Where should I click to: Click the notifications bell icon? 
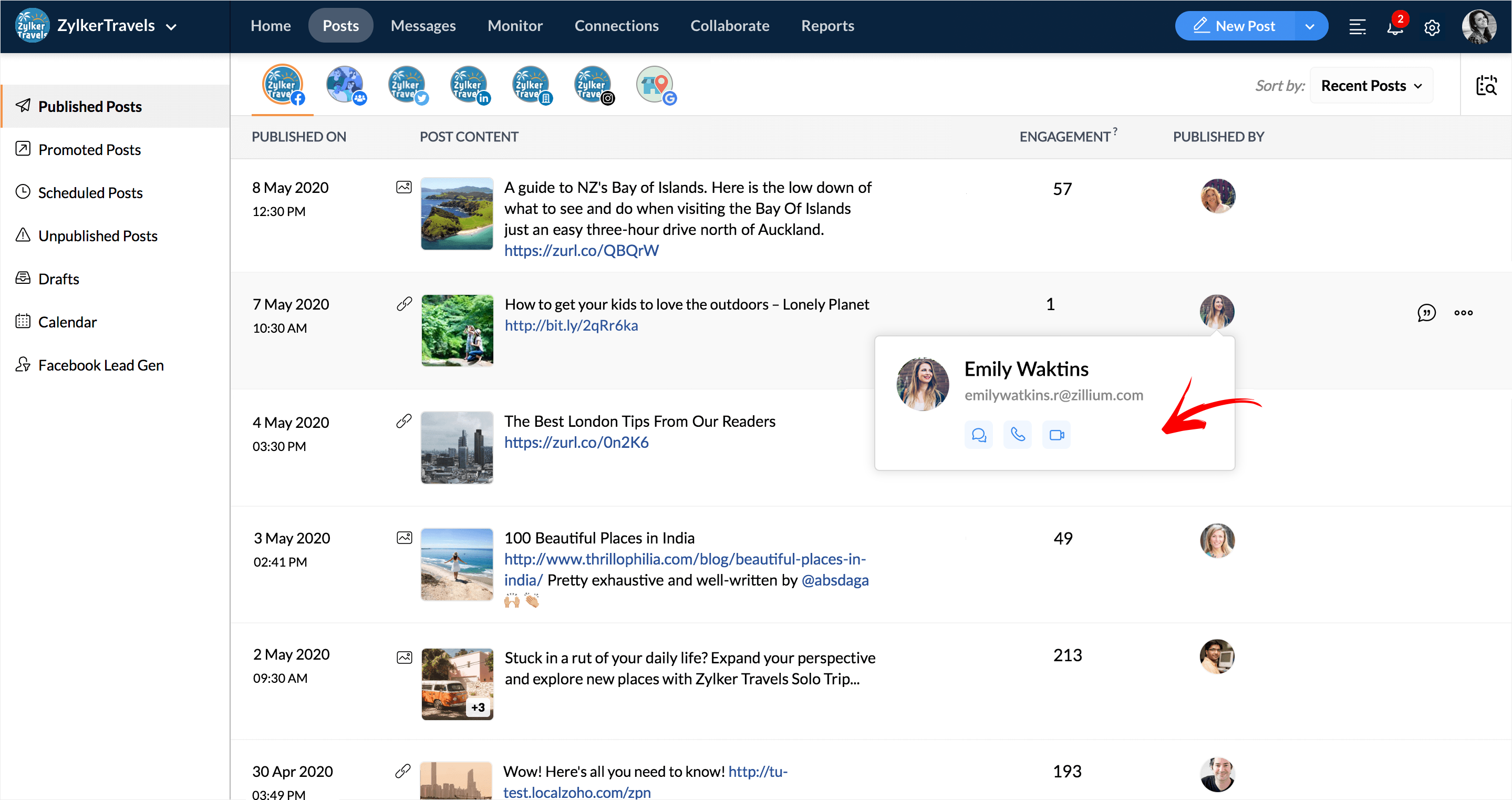coord(1395,27)
